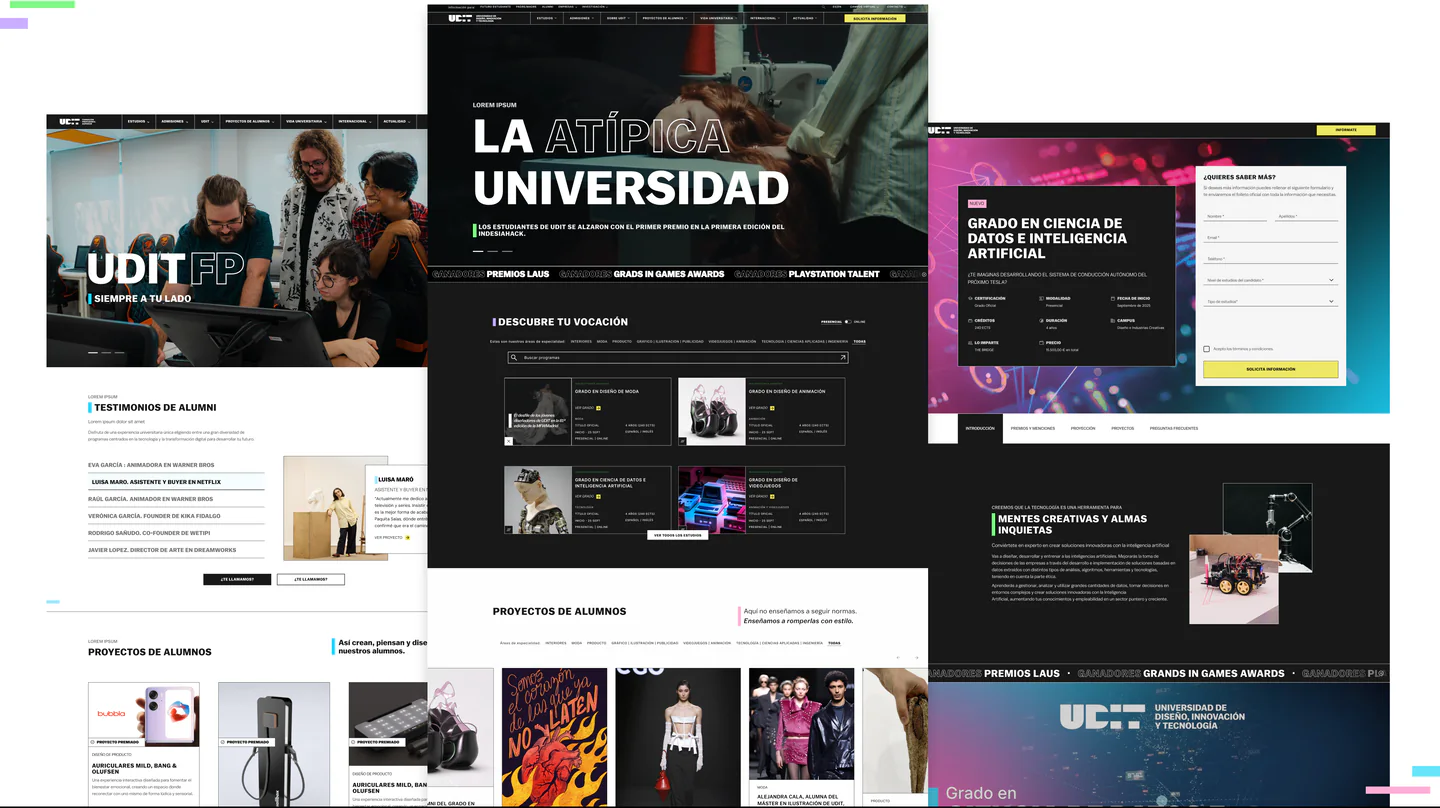
Task: Open the Tipo de estudios dropdown
Action: point(1270,301)
